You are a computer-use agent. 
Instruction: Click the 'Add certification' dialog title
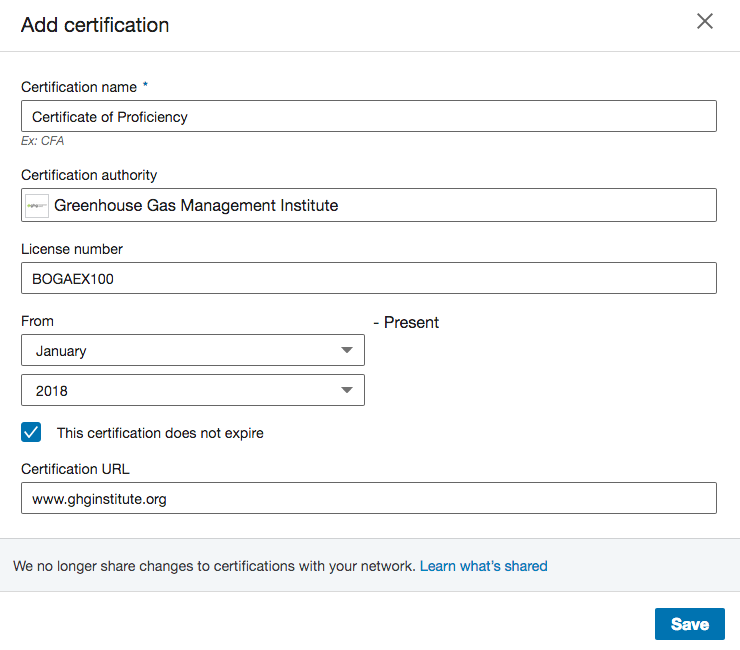tap(95, 25)
